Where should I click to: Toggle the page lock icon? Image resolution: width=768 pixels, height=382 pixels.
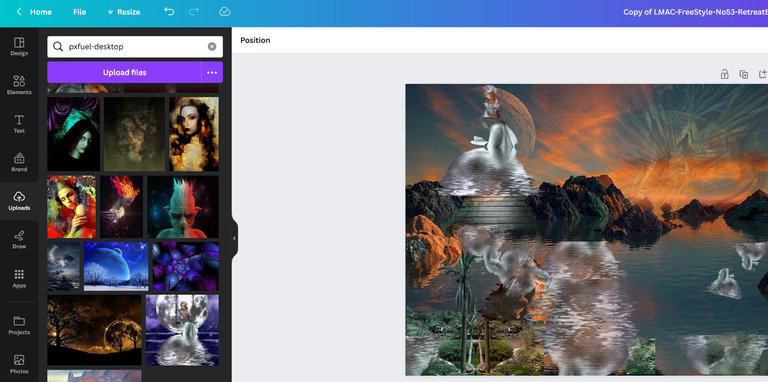[x=724, y=74]
